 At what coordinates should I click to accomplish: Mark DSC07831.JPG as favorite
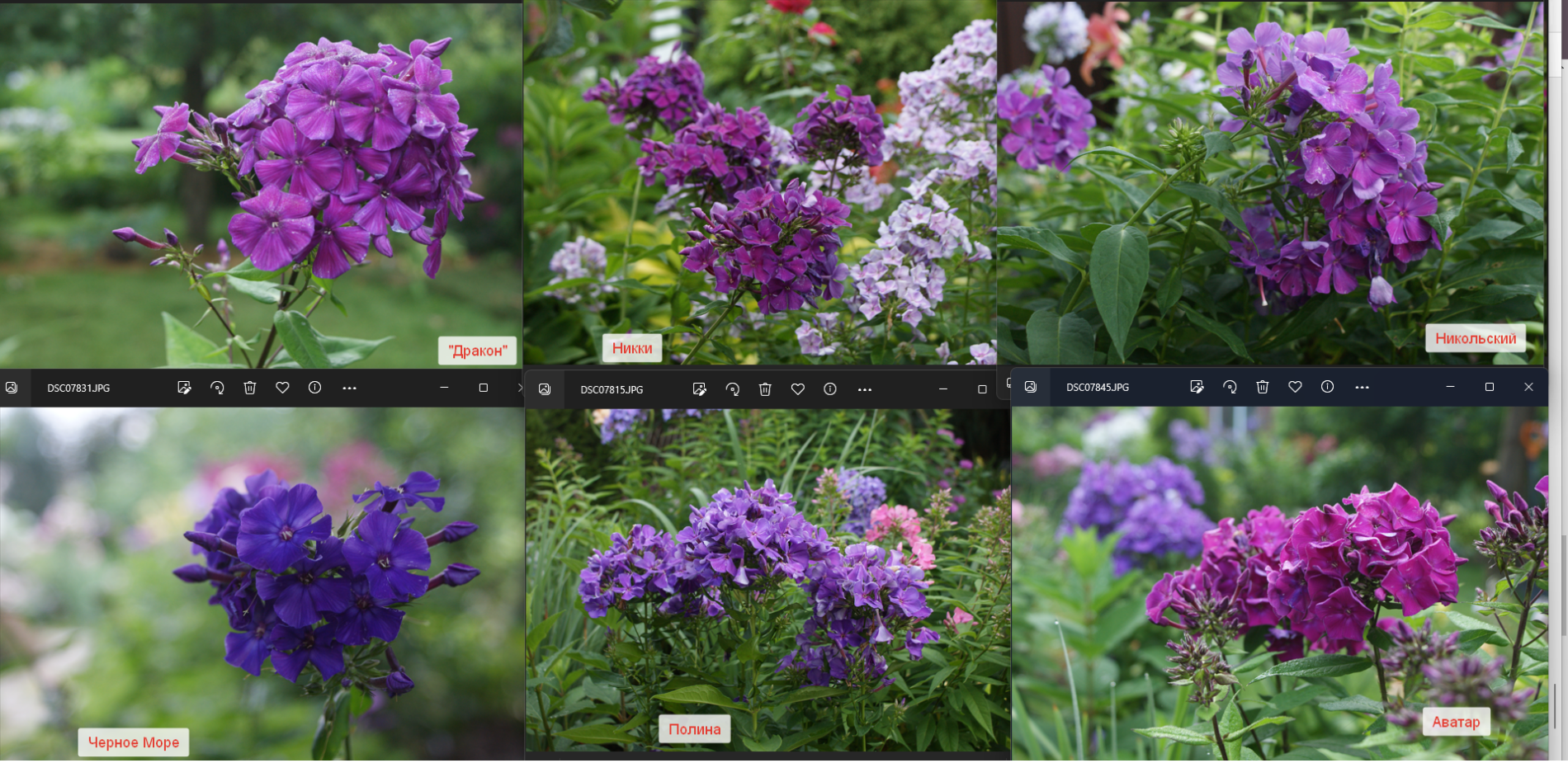pos(282,388)
